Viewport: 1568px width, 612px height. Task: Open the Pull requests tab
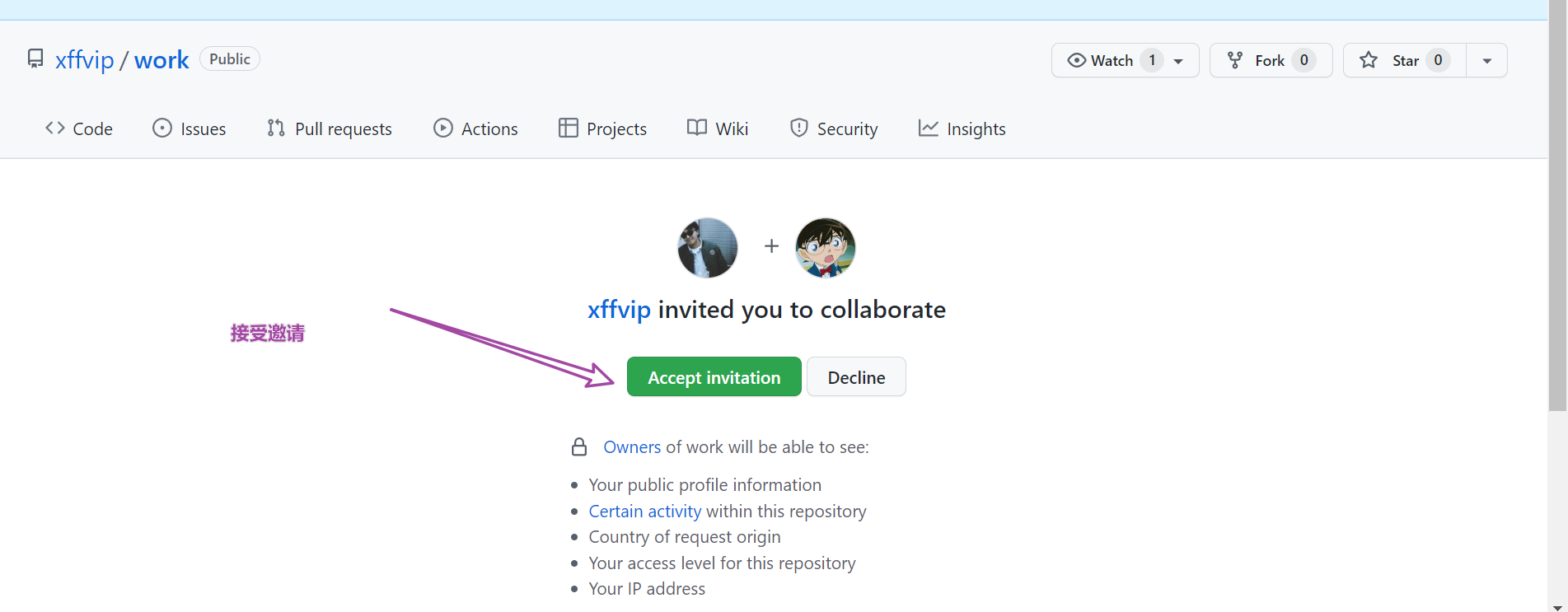click(x=330, y=128)
